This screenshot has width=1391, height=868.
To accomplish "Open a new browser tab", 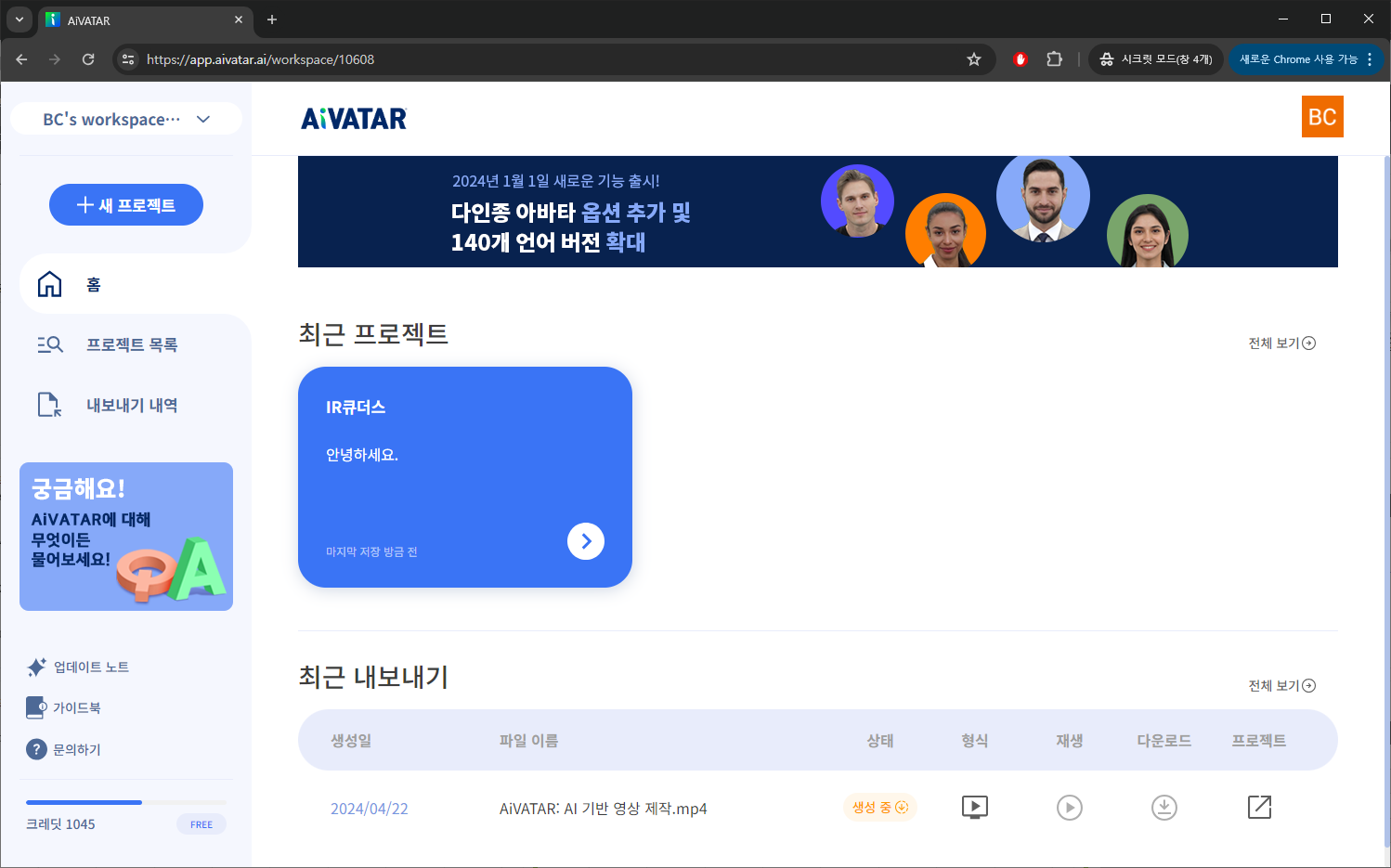I will coord(272,19).
